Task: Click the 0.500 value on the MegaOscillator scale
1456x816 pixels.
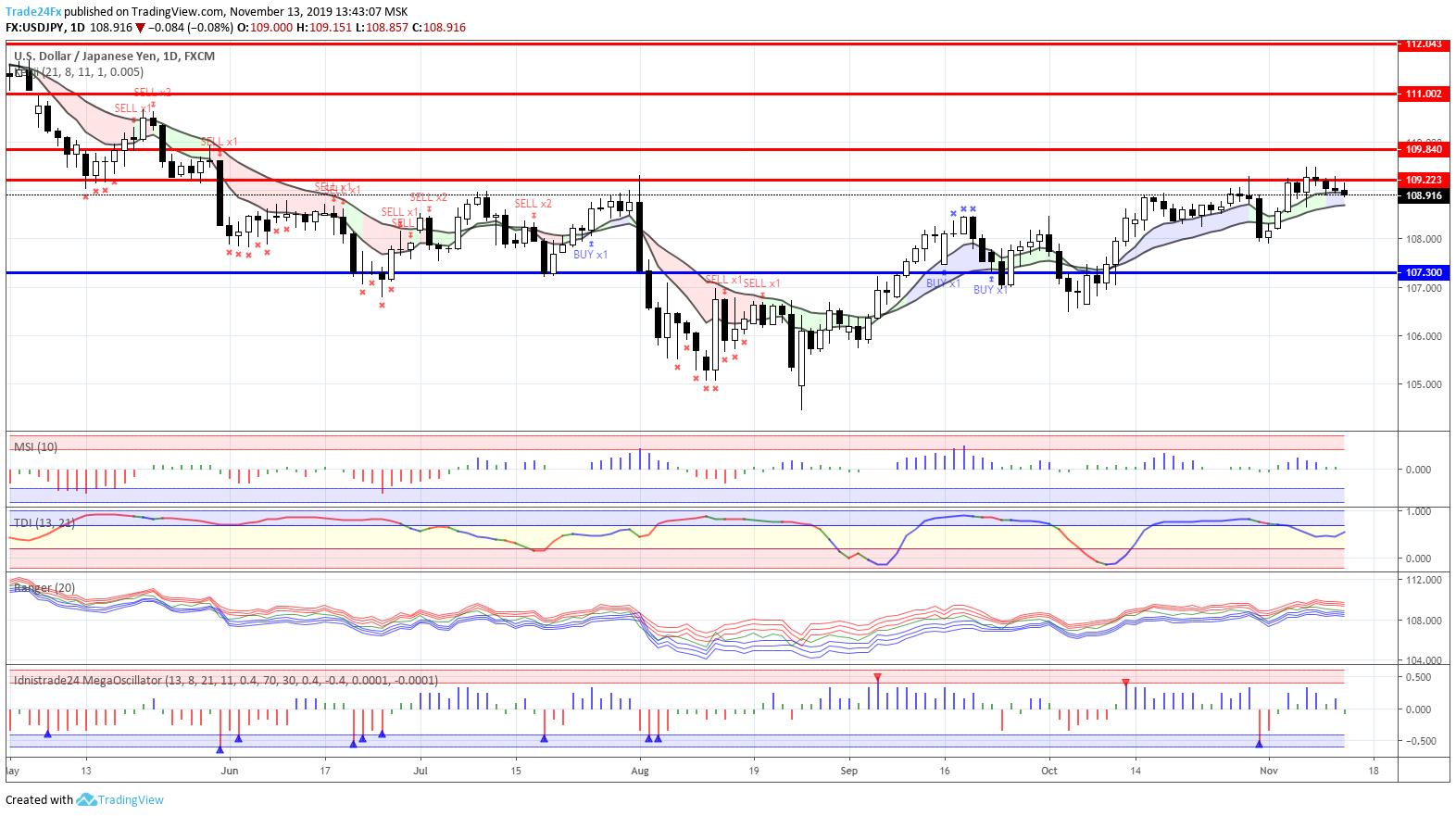Action: click(1418, 677)
